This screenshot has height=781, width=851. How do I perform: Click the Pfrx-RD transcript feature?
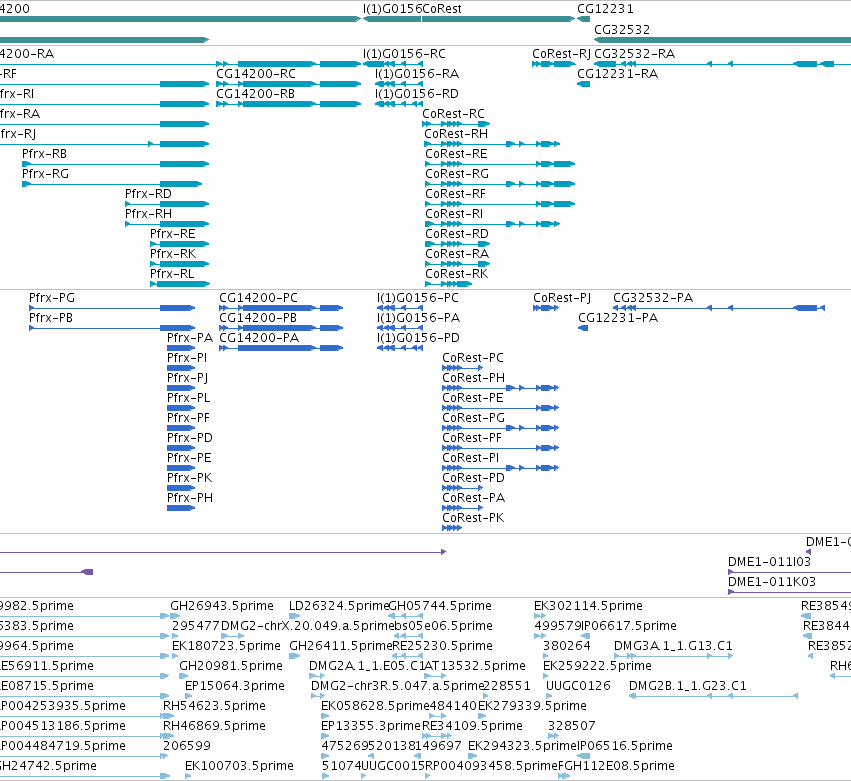167,204
